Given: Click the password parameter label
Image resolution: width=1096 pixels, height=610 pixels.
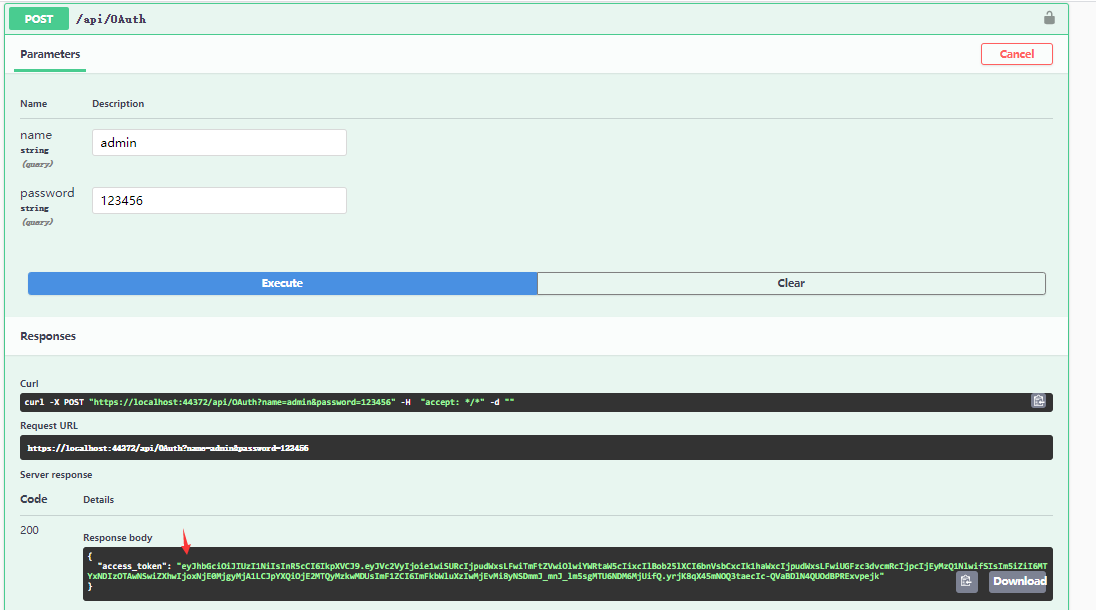Looking at the screenshot, I should click(47, 193).
